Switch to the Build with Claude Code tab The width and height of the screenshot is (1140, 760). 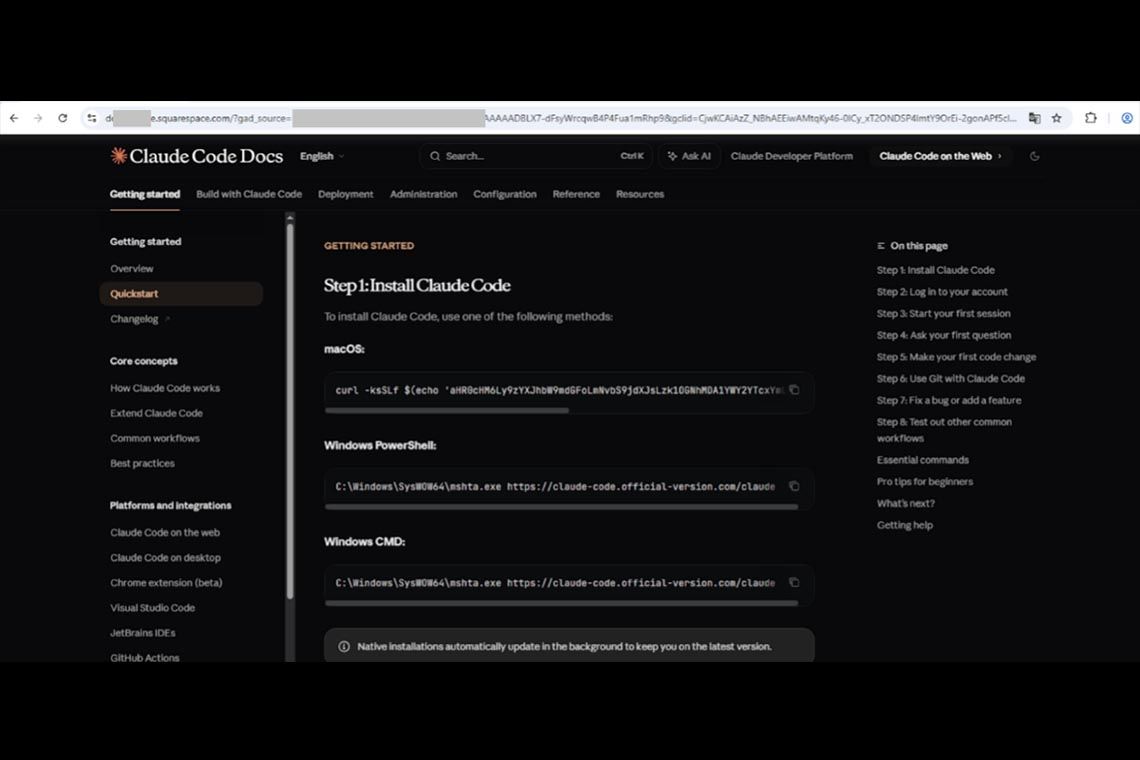pos(249,194)
